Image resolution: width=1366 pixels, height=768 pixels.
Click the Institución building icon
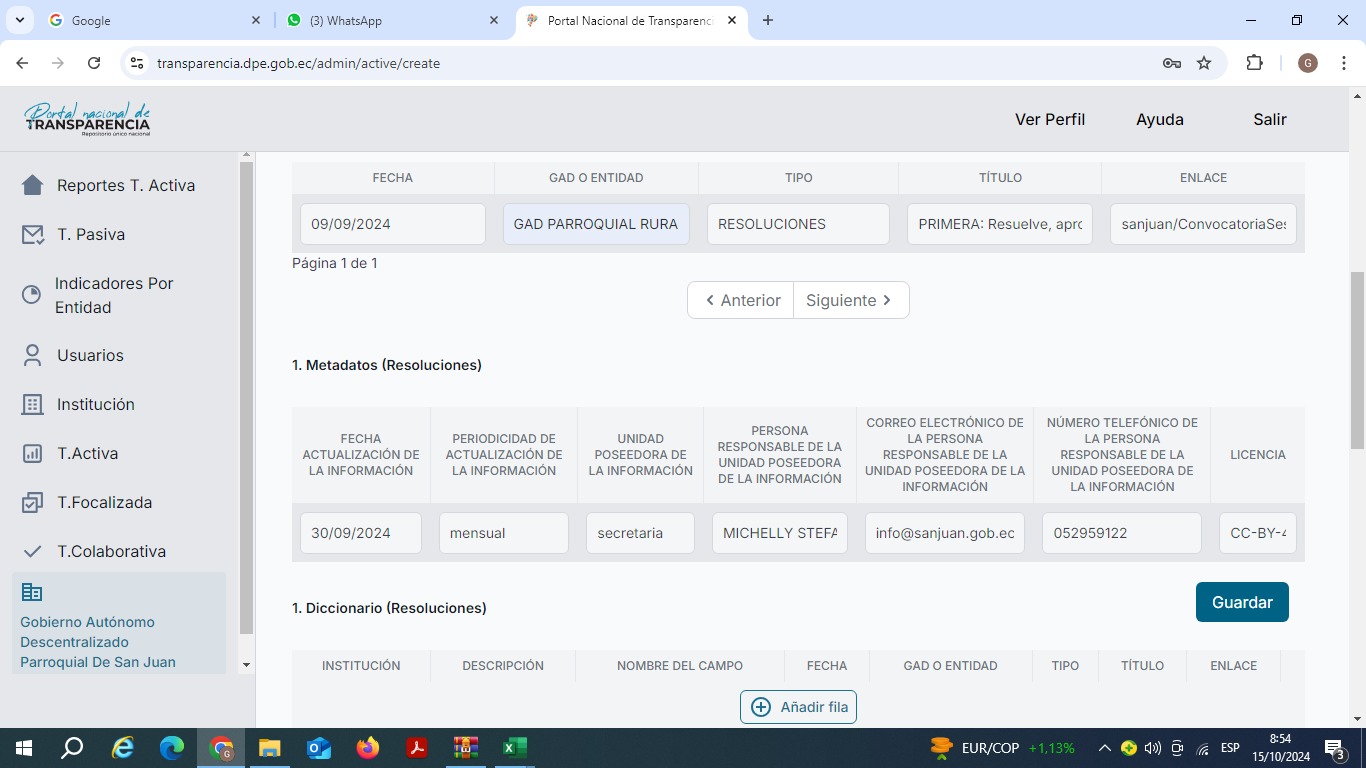(x=33, y=404)
